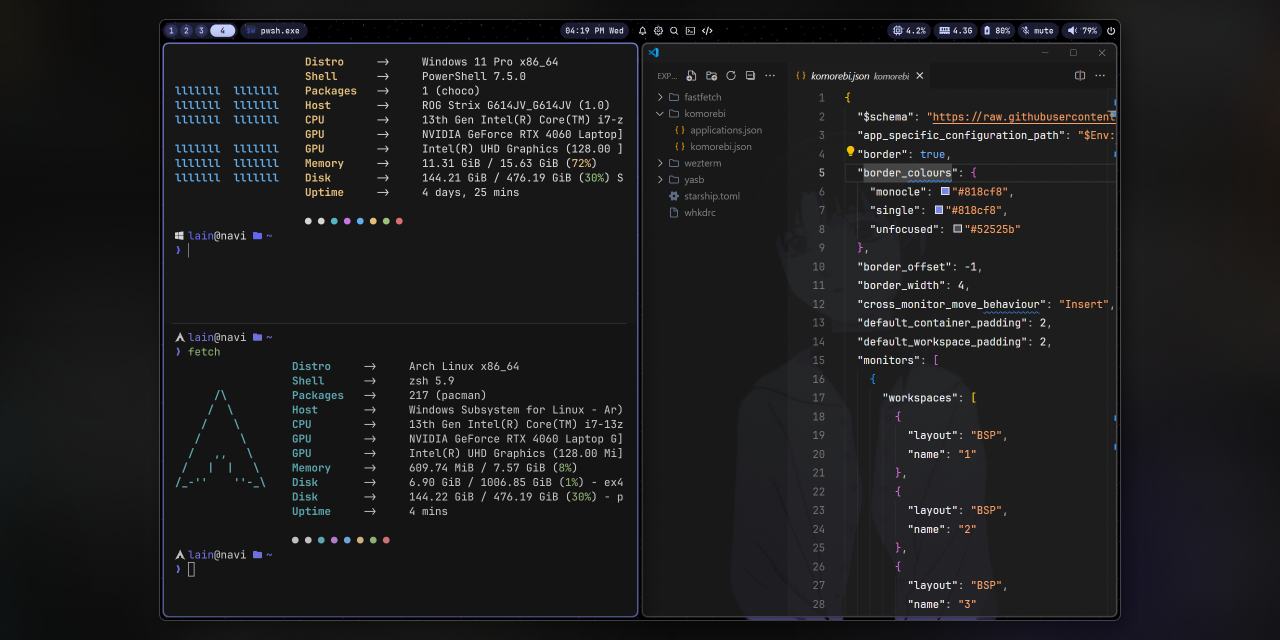Click "cross_monitor_move_behaviour" key text
Viewport: 1280px width, 640px height.
coord(951,304)
